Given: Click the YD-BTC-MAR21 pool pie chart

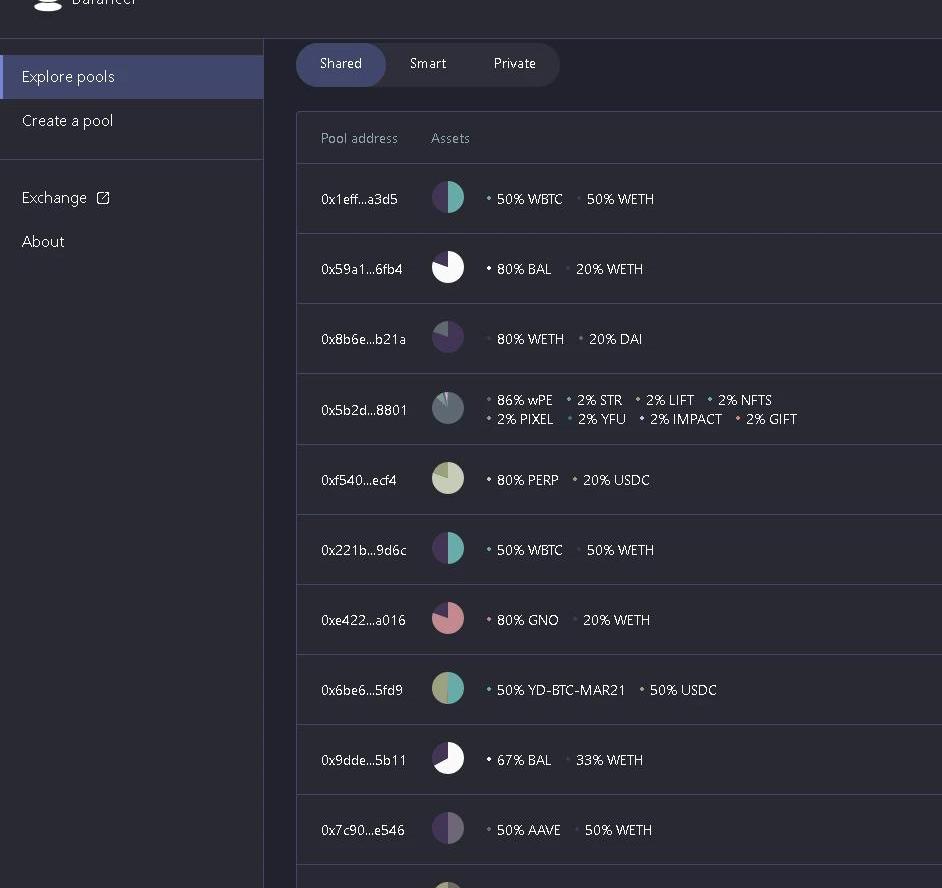Looking at the screenshot, I should pyautogui.click(x=448, y=688).
